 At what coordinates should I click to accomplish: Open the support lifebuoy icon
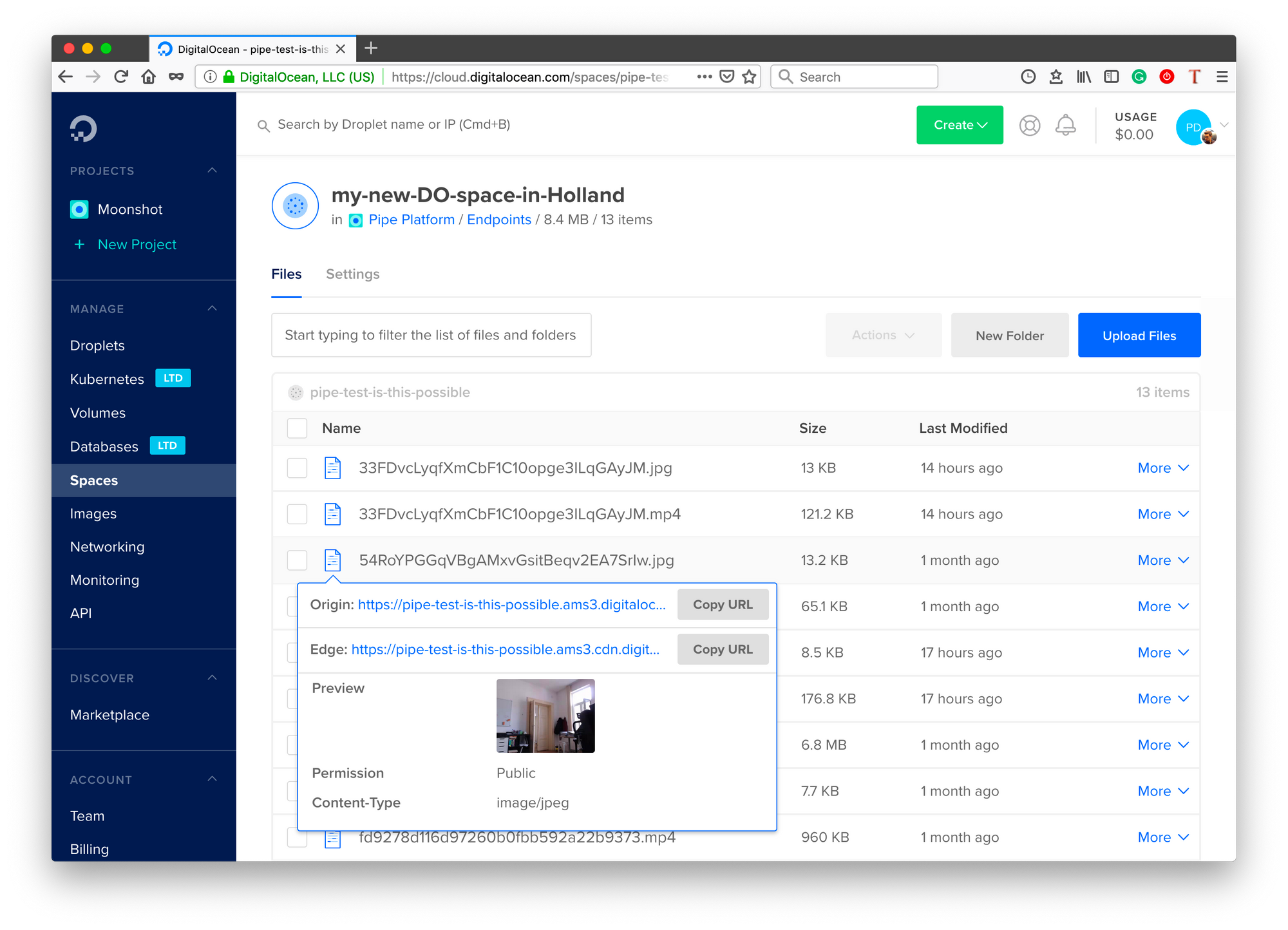(1030, 125)
